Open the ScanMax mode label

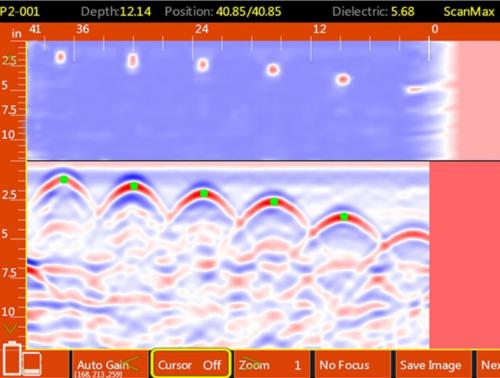tap(469, 12)
